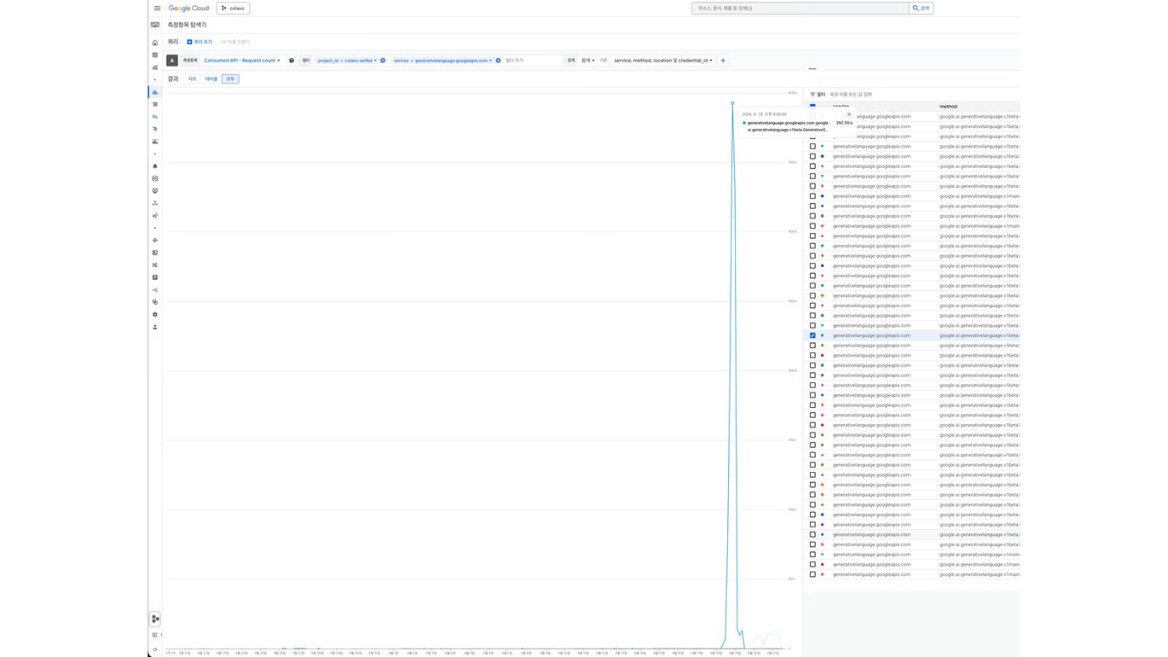Image resolution: width=1168 pixels, height=657 pixels.
Task: Toggle the select-all header checkbox
Action: (813, 106)
